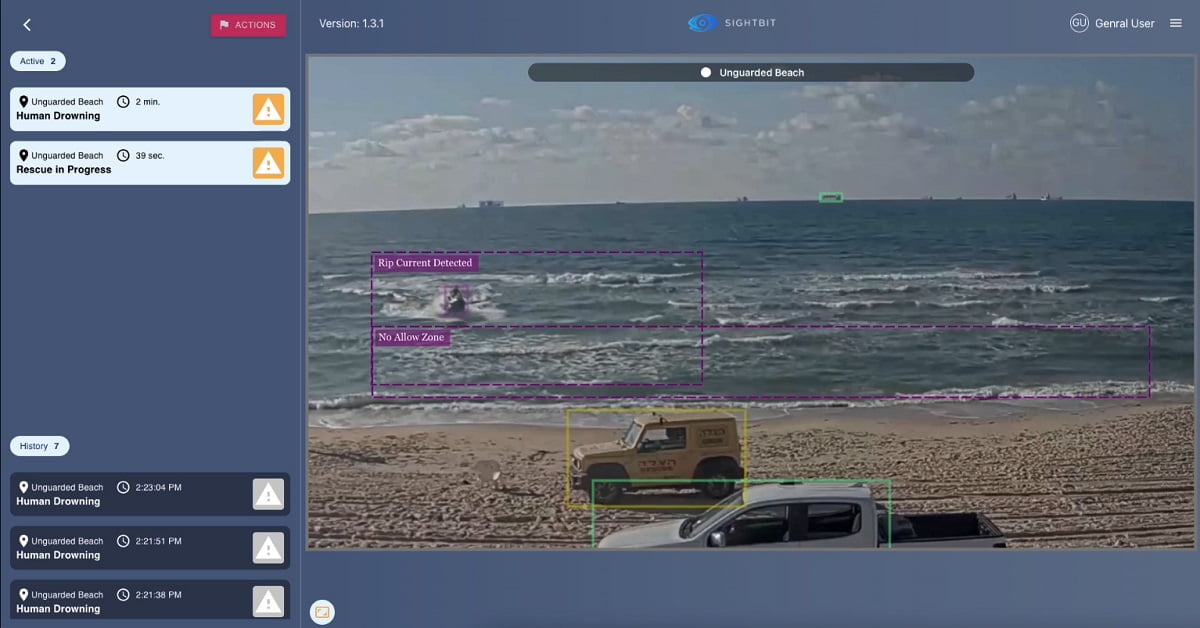Open the hamburger menu at top right

[1176, 23]
